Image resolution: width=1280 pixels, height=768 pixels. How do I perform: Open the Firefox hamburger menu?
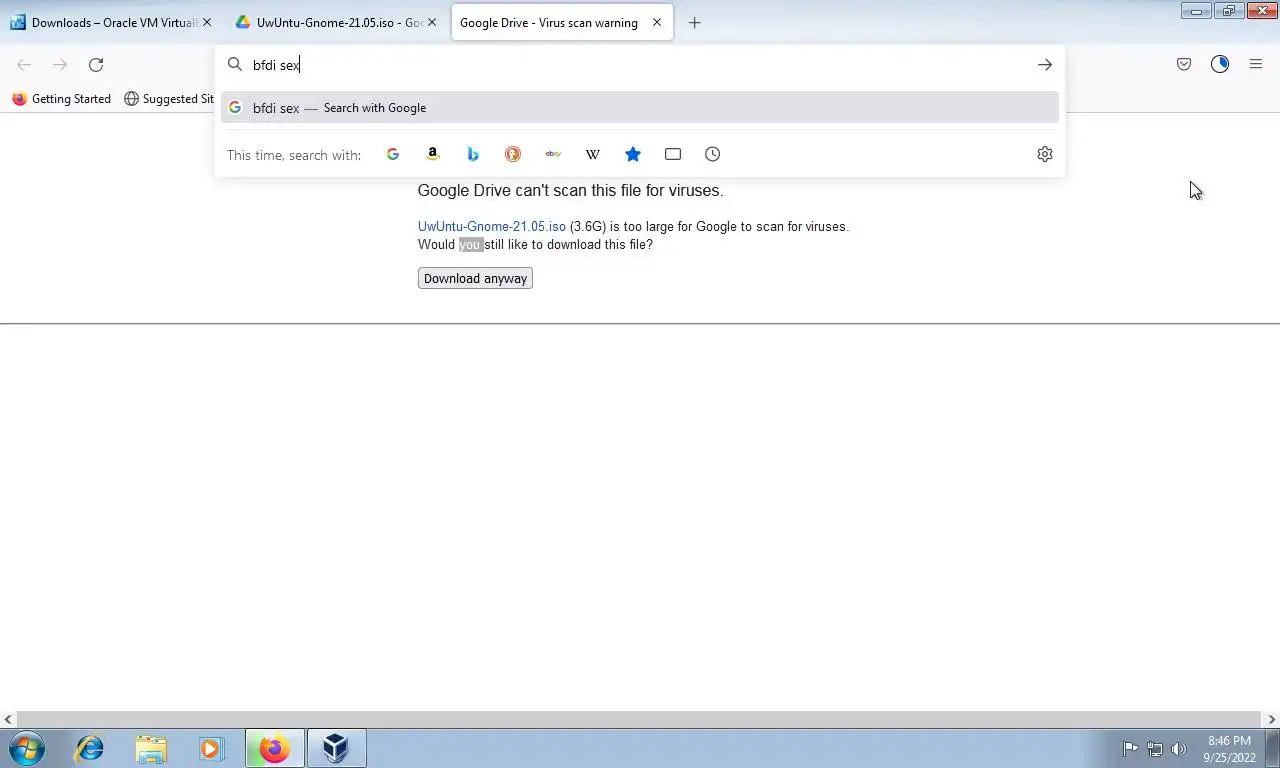1256,65
